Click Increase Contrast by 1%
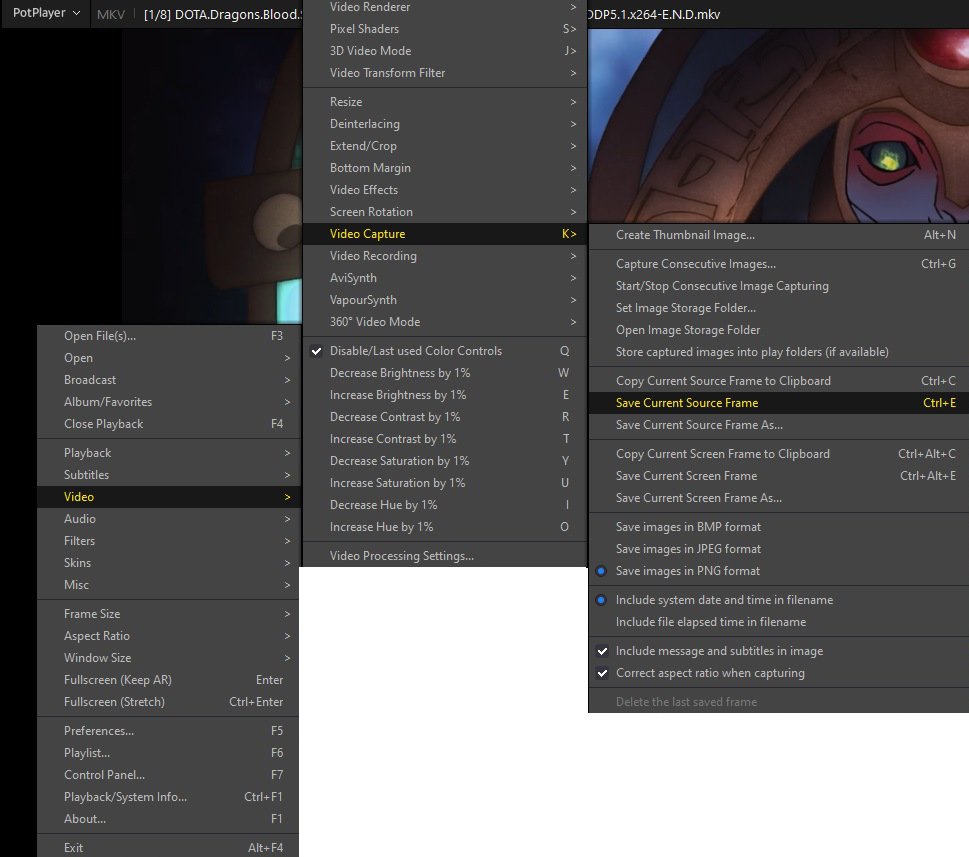 point(444,439)
